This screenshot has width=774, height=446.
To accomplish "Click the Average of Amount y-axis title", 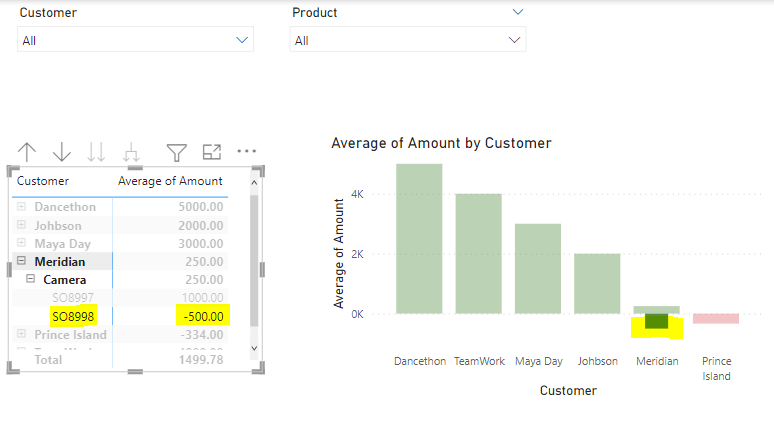I will tap(339, 254).
